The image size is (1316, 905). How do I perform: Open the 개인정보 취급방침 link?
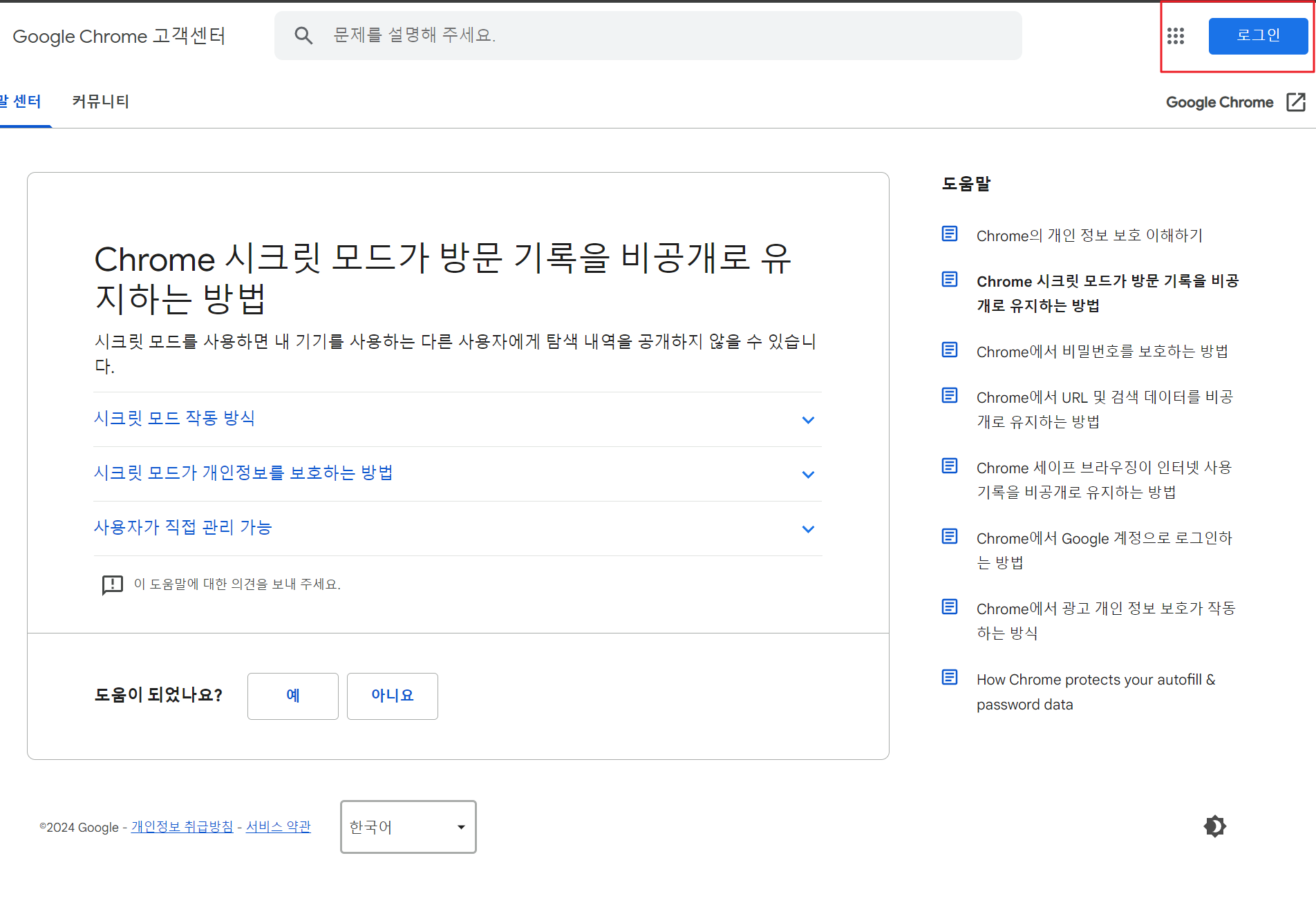point(182,827)
